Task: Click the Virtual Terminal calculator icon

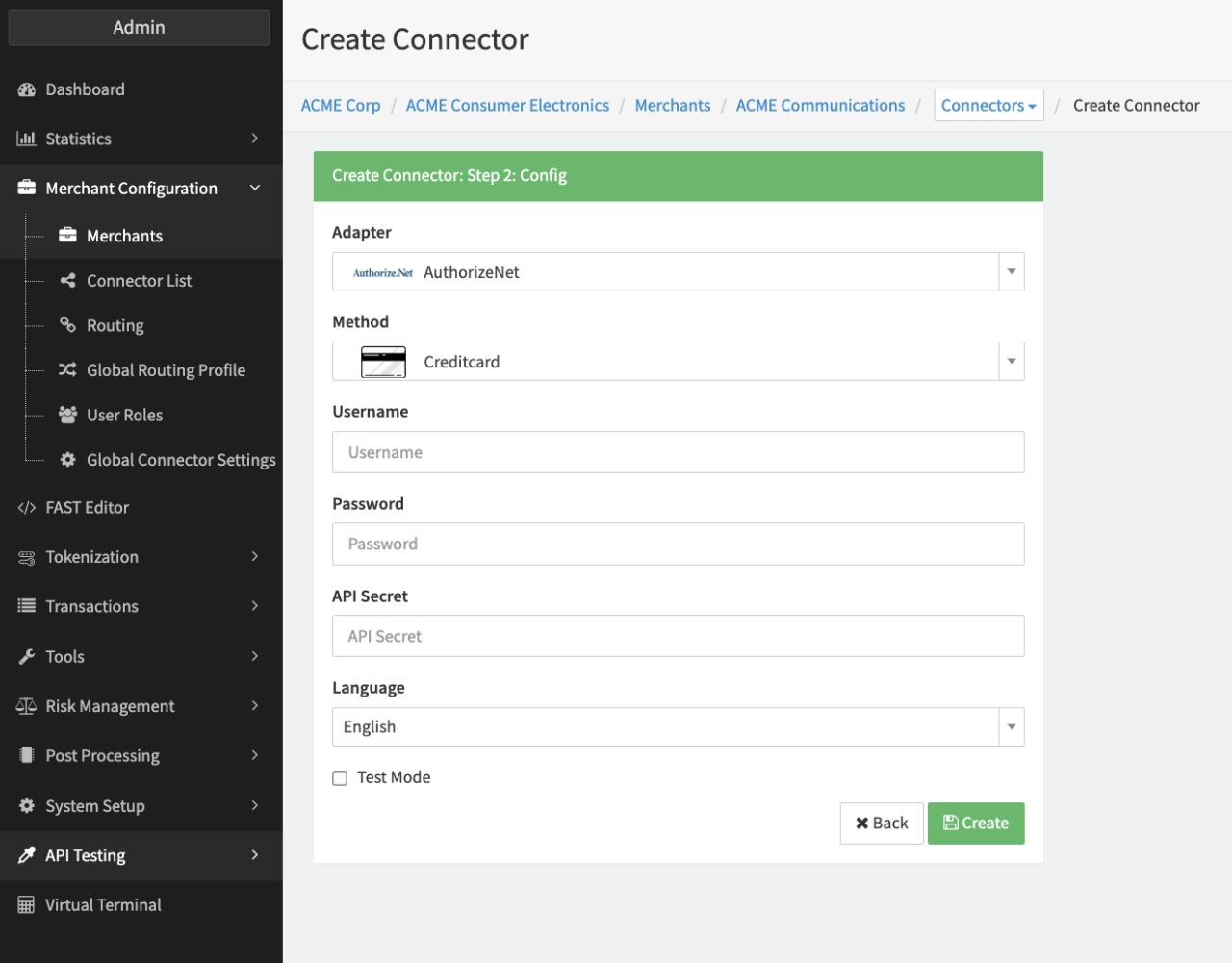Action: [x=26, y=905]
